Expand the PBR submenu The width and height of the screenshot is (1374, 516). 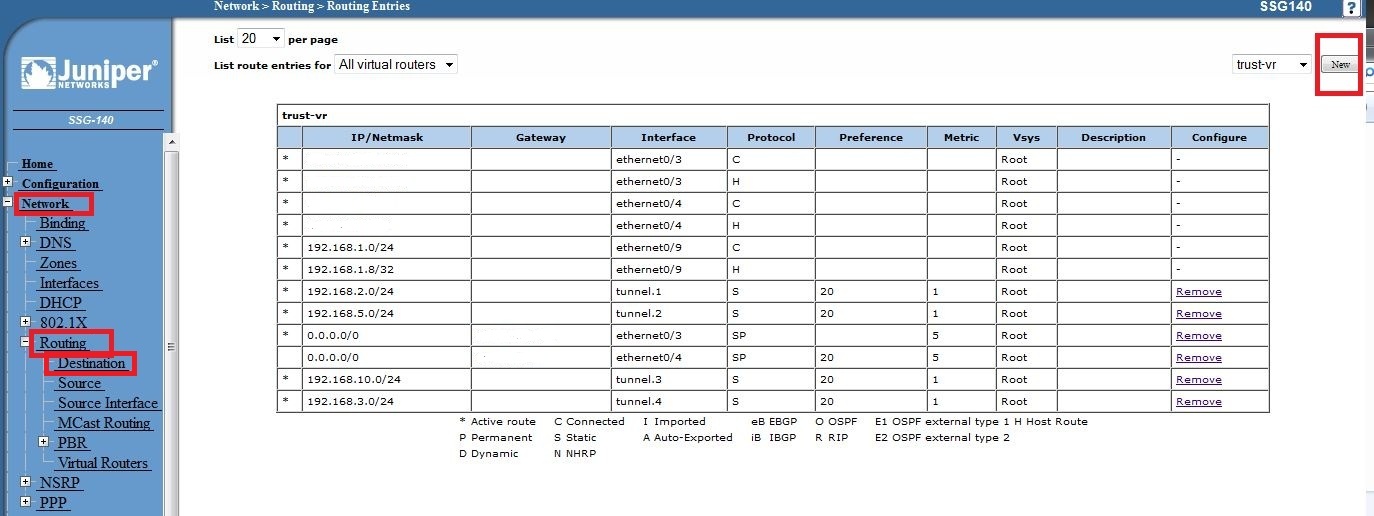44,442
